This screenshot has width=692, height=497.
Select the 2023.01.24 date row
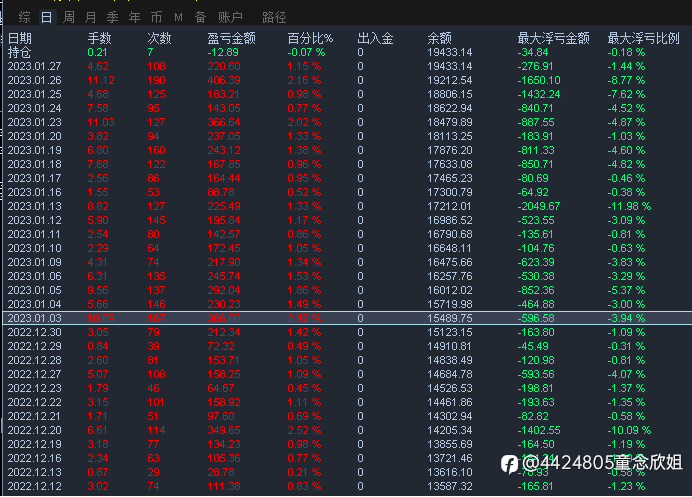click(347, 108)
